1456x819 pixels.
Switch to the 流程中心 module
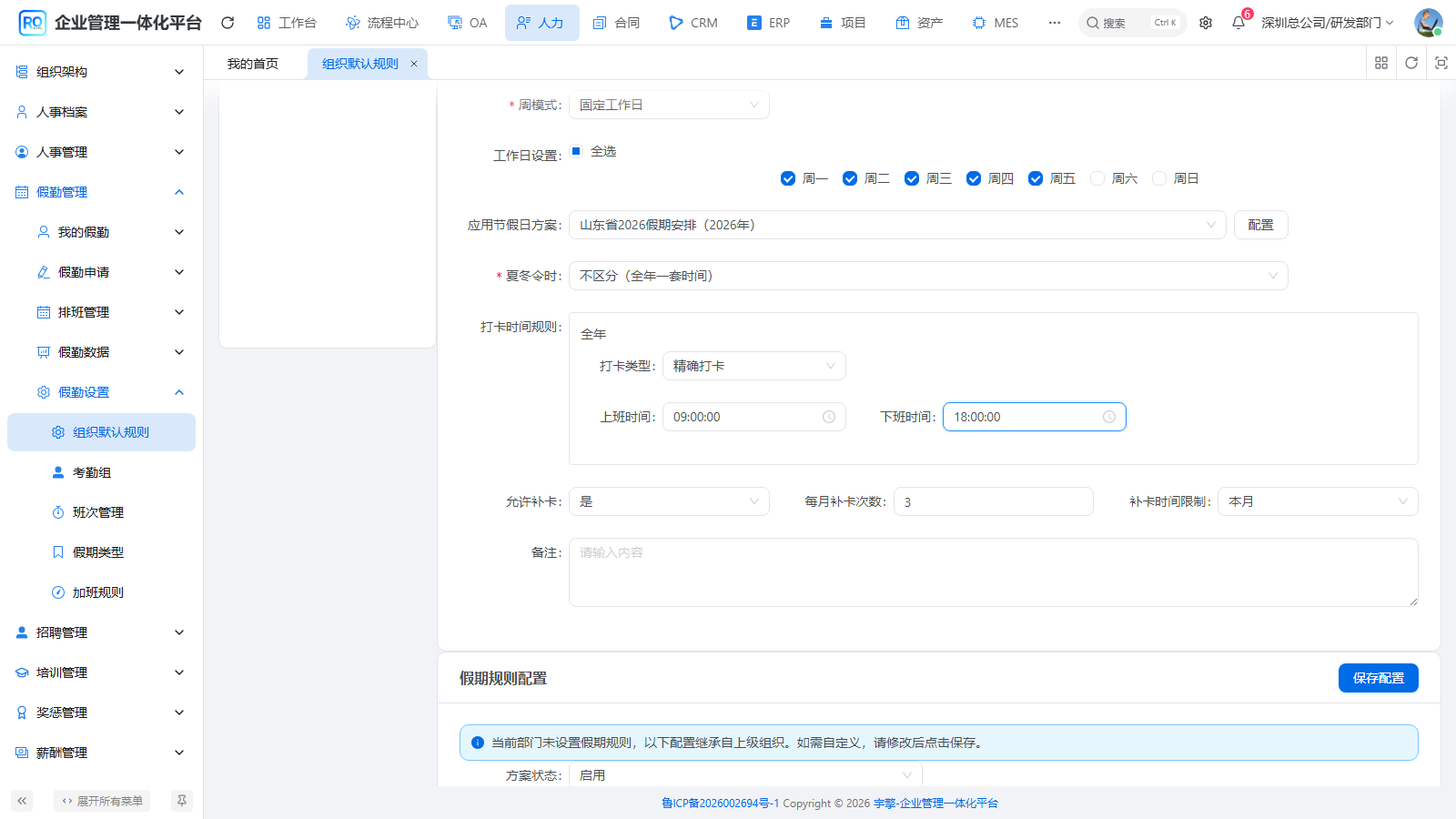382,23
